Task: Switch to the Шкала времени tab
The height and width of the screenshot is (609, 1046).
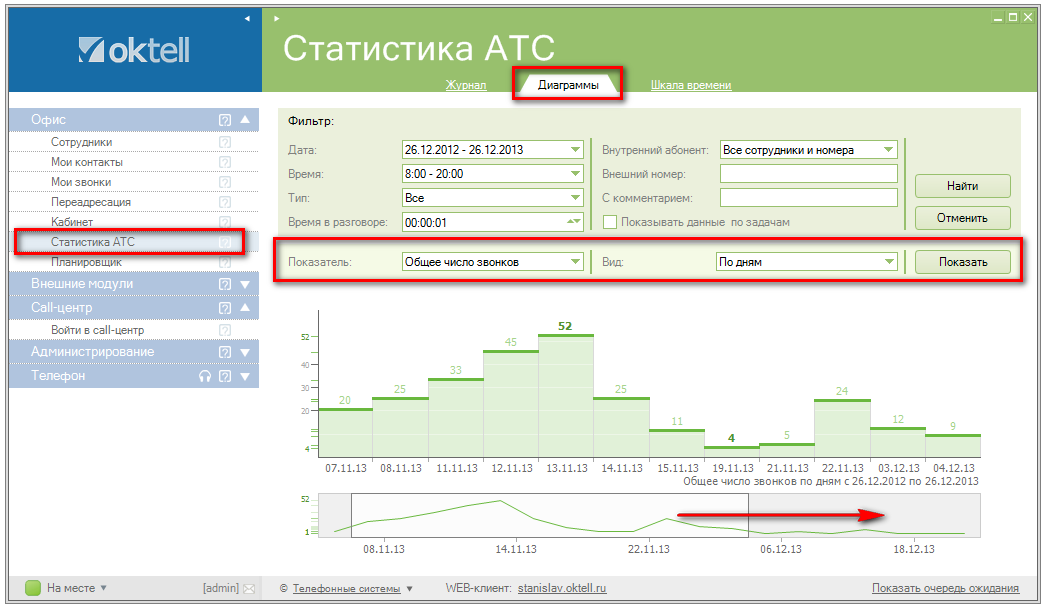Action: (690, 85)
